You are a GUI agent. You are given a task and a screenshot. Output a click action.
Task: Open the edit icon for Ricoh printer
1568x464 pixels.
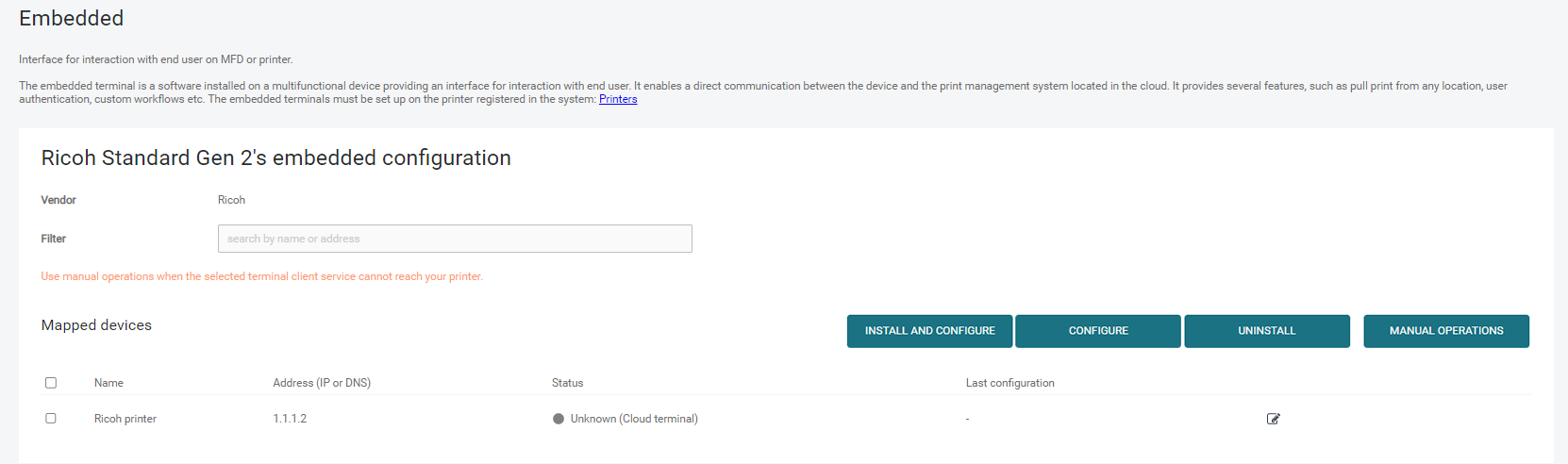[x=1273, y=419]
